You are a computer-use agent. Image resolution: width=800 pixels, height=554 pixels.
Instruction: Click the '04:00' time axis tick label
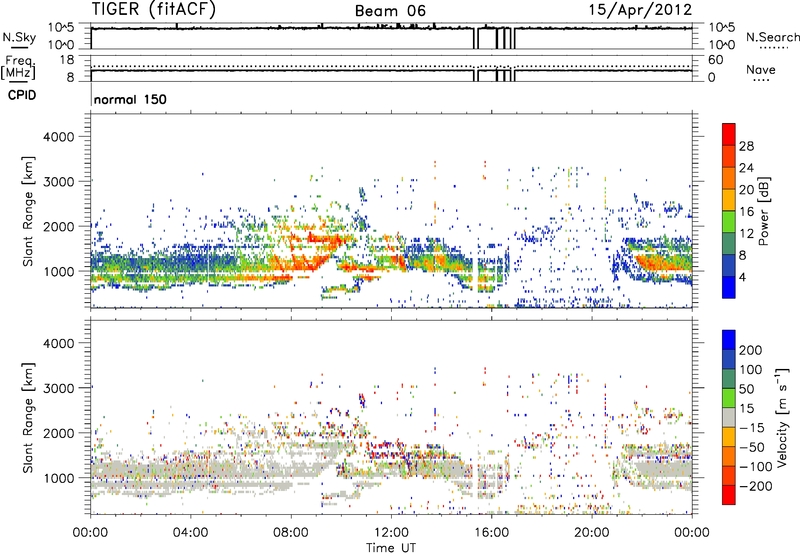pyautogui.click(x=191, y=533)
